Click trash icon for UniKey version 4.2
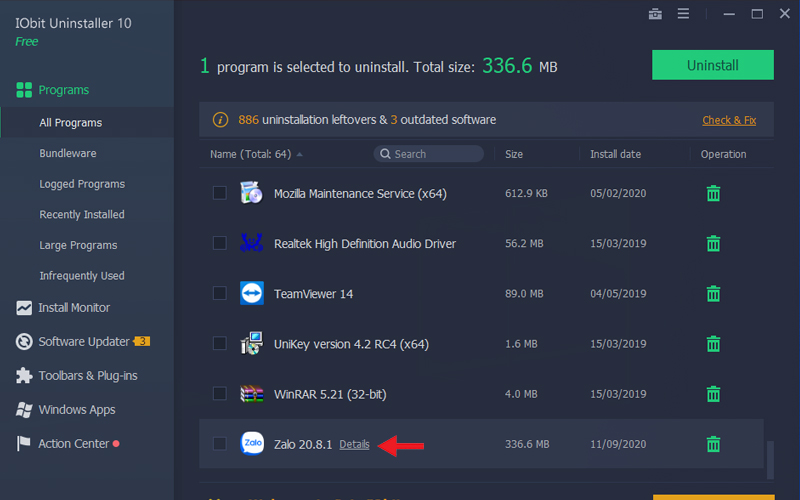This screenshot has width=800, height=500. click(x=713, y=344)
